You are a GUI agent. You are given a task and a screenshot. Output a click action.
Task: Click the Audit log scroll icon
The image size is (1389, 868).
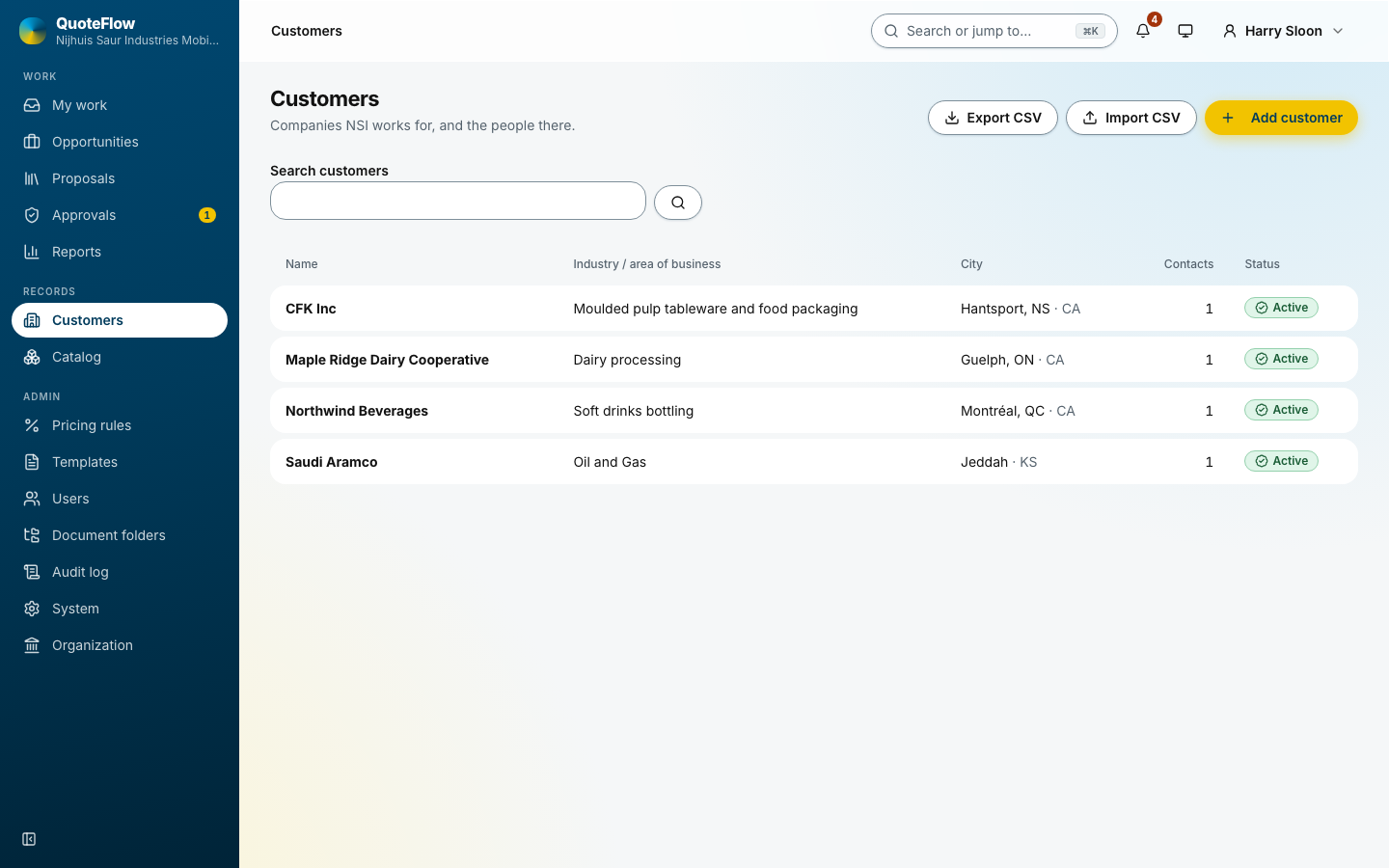pyautogui.click(x=32, y=572)
